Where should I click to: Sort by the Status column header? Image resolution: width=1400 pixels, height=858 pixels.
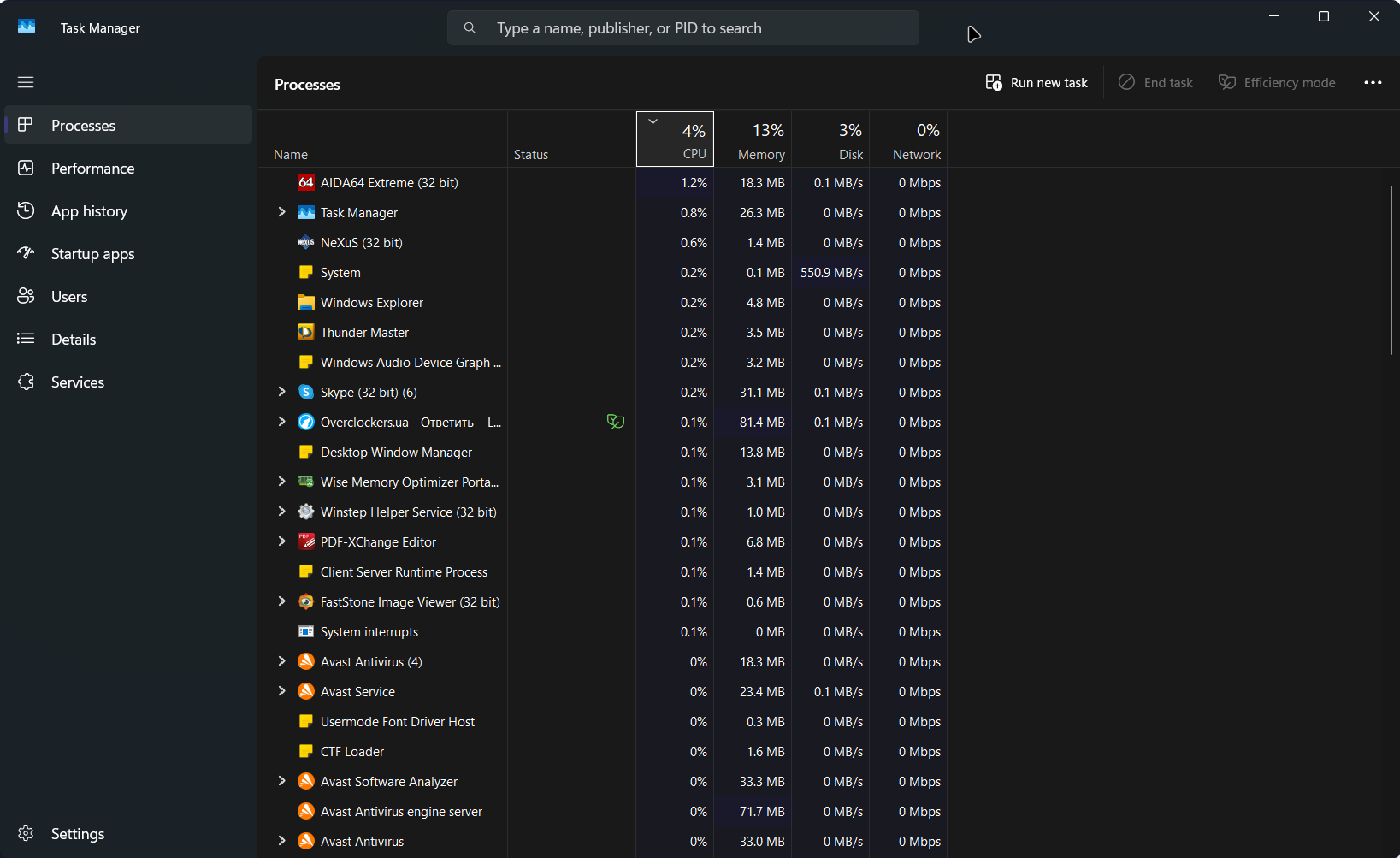[571, 139]
